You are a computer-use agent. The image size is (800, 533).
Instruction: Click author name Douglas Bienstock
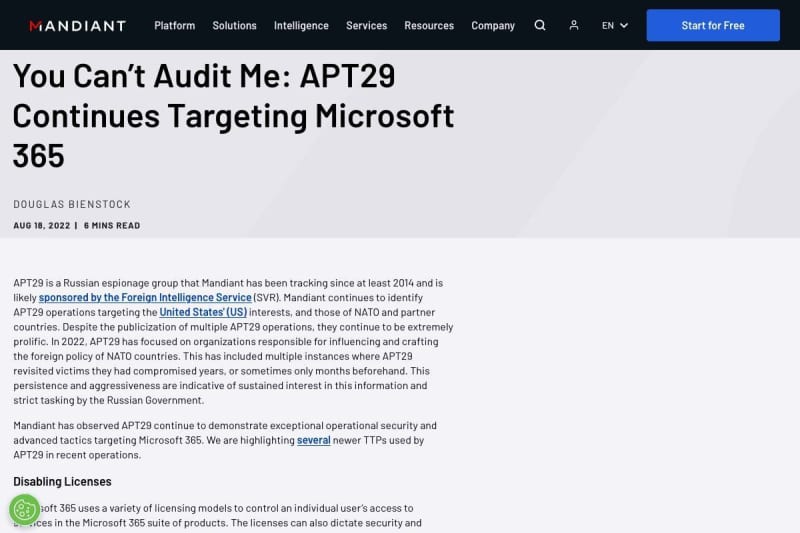(x=72, y=204)
